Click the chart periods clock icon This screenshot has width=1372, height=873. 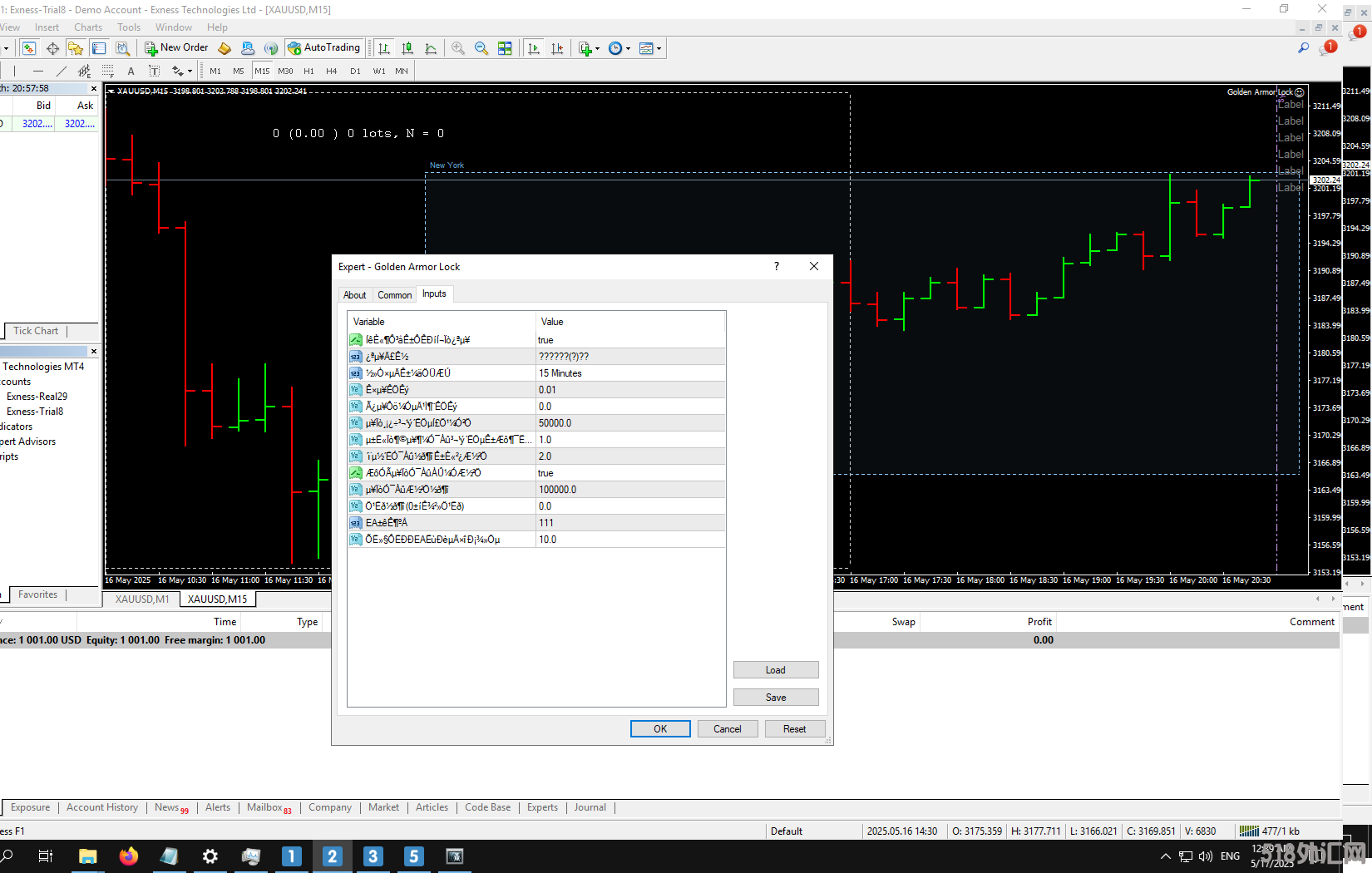[x=615, y=48]
